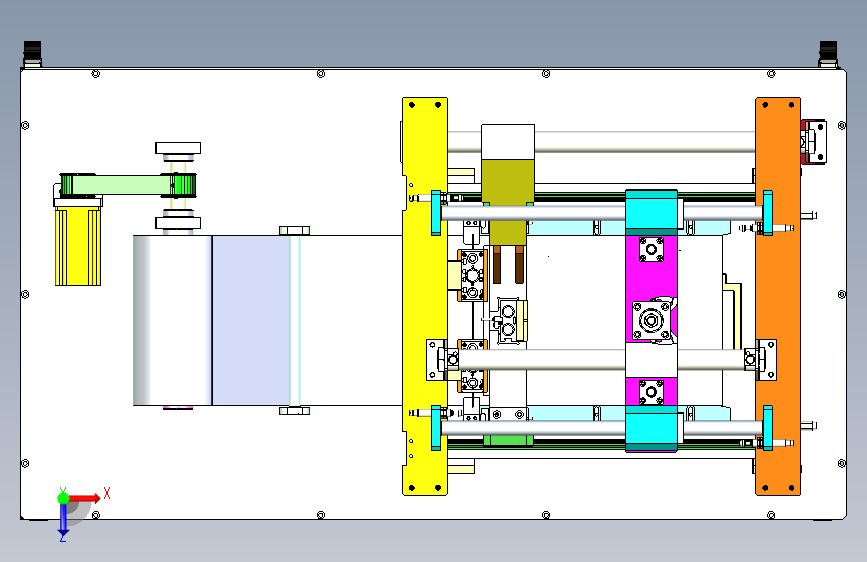Select the white block above olive block
The height and width of the screenshot is (562, 867).
pyautogui.click(x=508, y=142)
